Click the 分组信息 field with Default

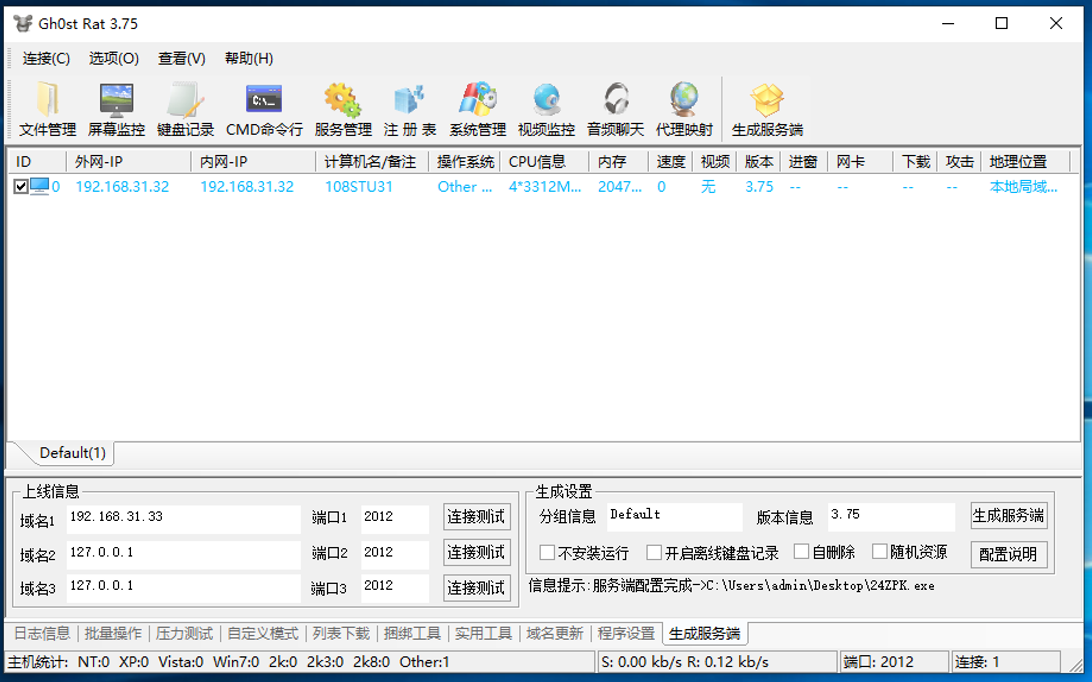click(674, 517)
